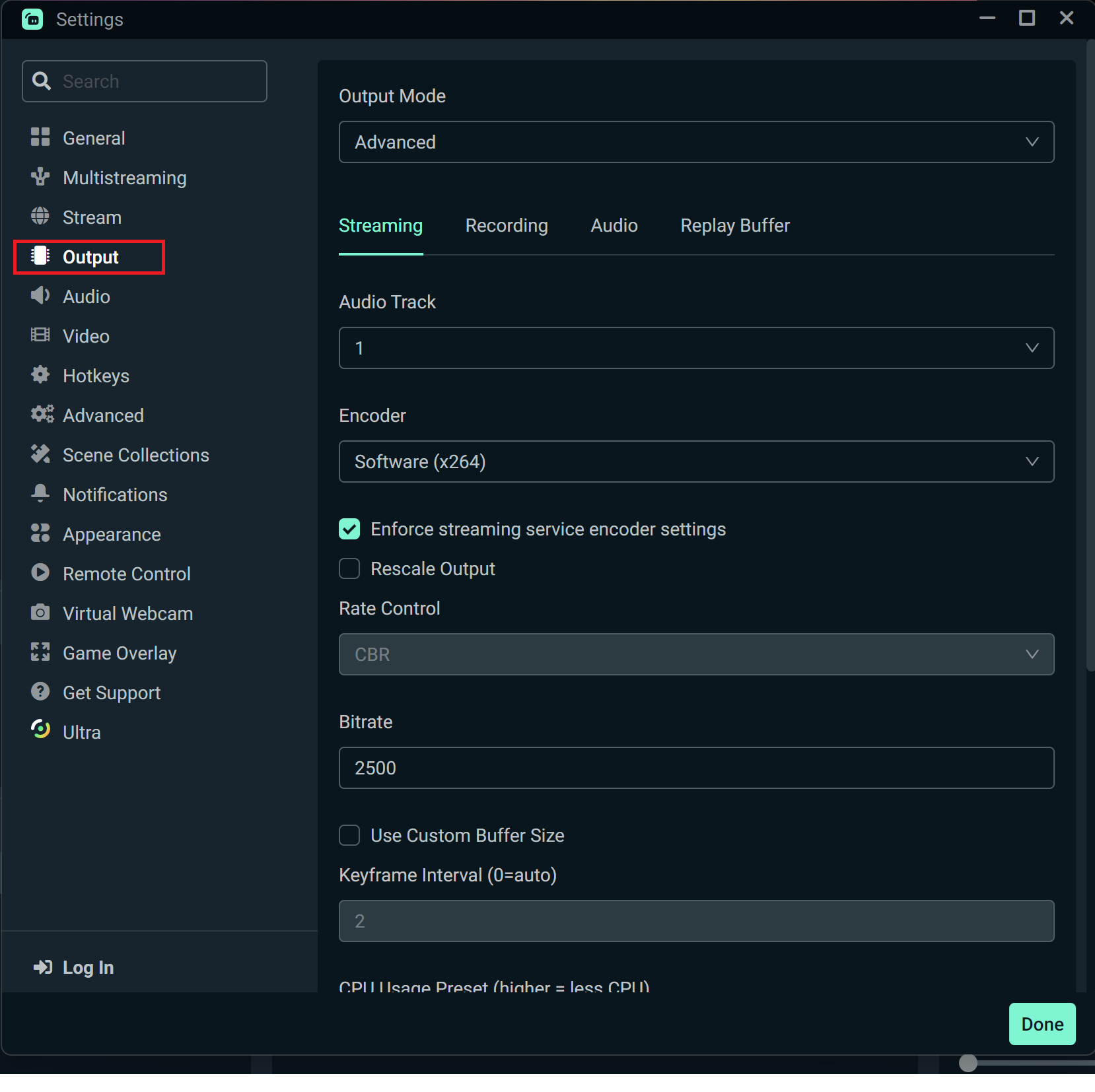Click the Get Support question icon
This screenshot has width=1095, height=1092.
pyautogui.click(x=40, y=691)
